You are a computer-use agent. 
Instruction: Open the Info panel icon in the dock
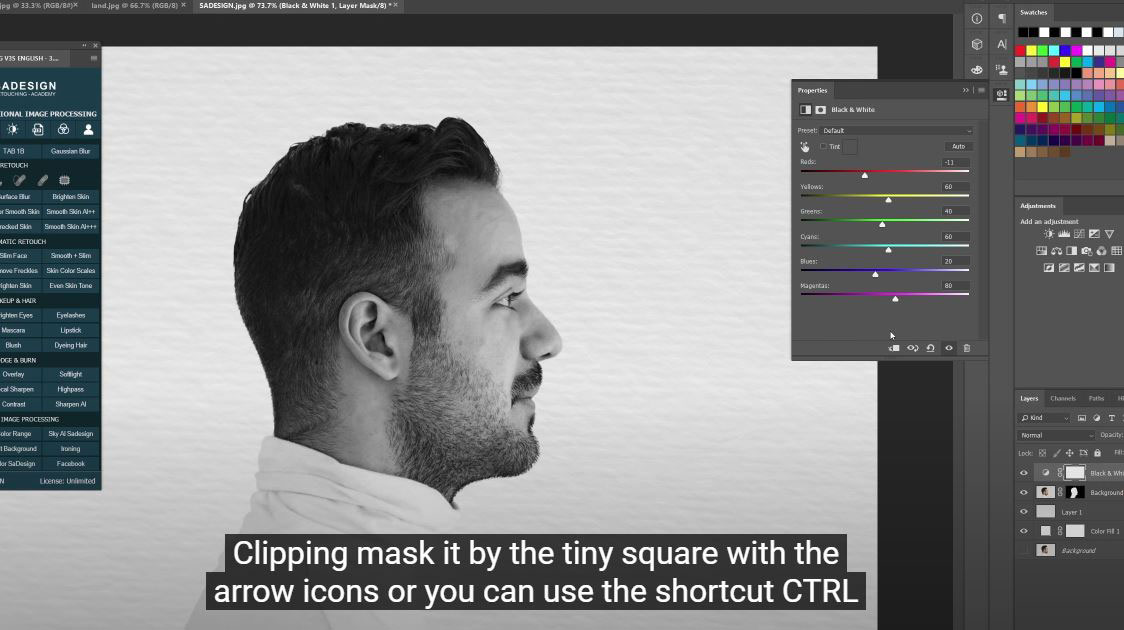click(976, 19)
